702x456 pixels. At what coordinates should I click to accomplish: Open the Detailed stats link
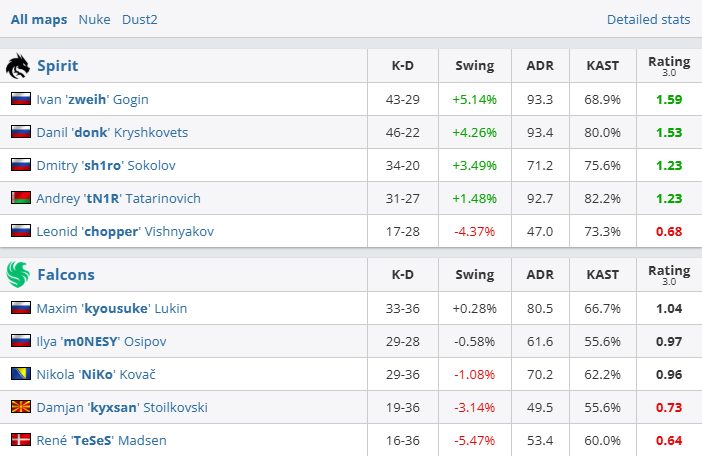pos(648,19)
